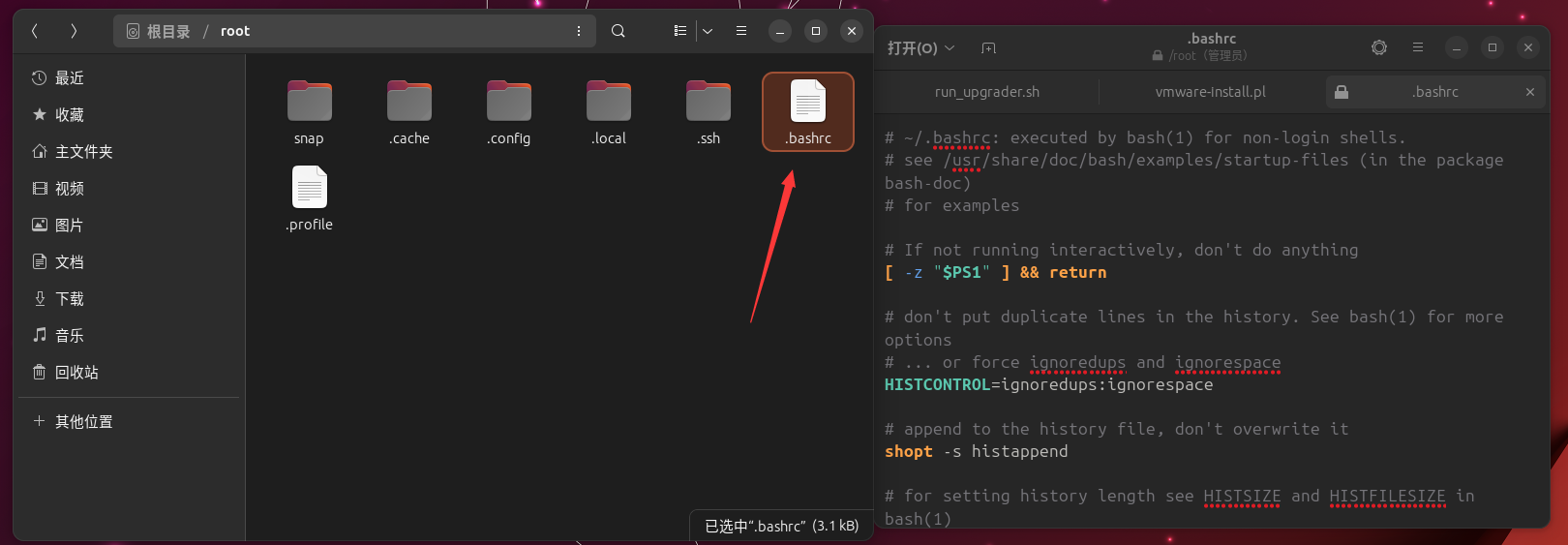Maximize the file manager window

816,31
